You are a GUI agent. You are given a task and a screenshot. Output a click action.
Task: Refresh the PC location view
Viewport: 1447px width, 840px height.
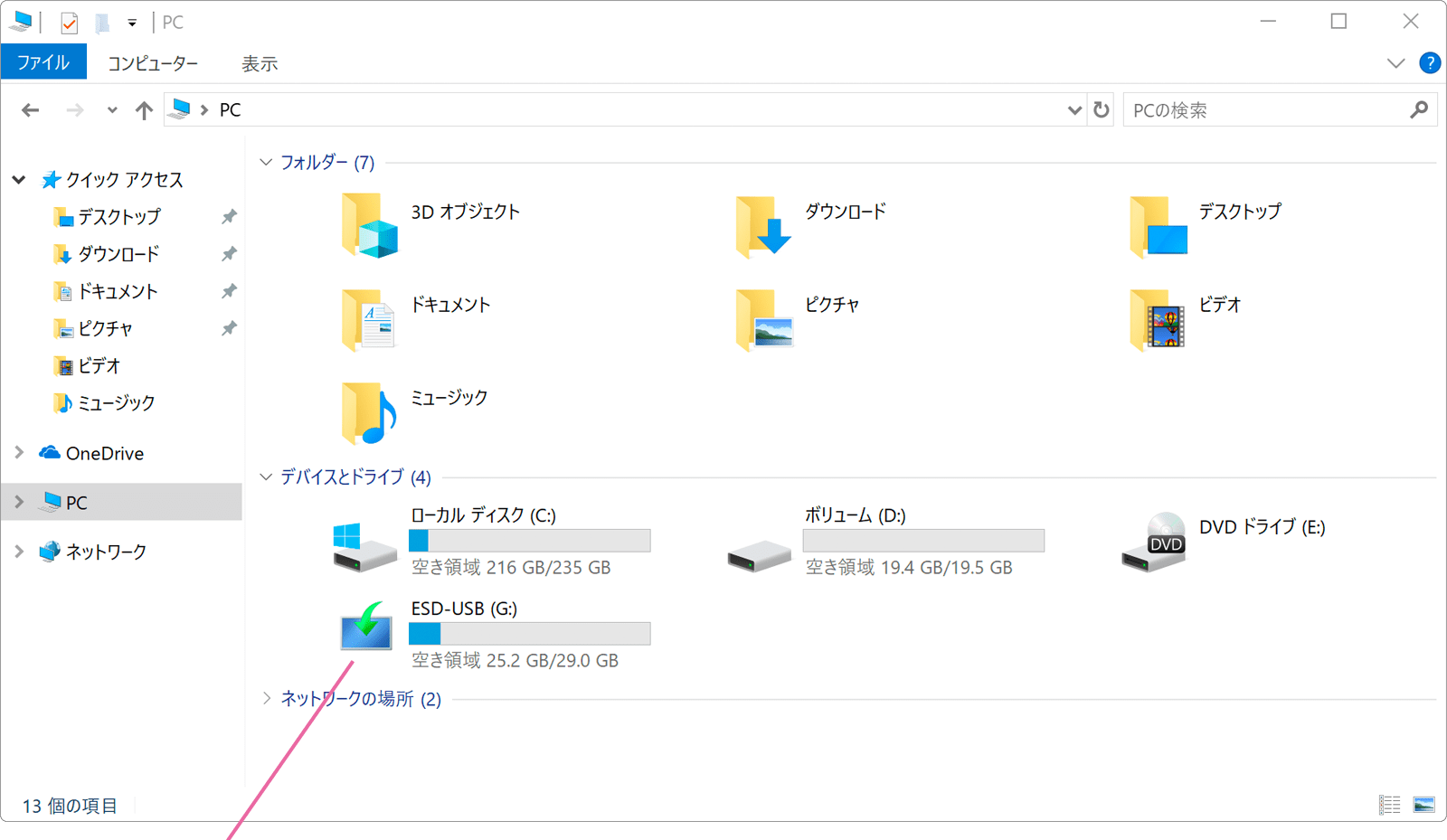point(1101,110)
